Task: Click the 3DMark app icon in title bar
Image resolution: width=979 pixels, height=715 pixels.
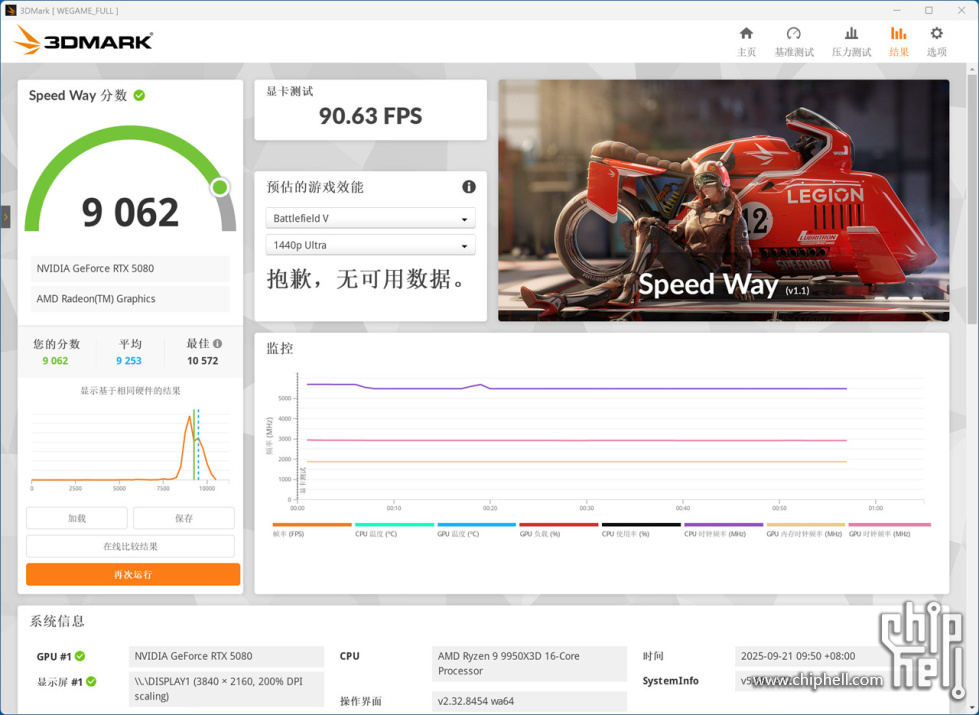Action: click(10, 10)
